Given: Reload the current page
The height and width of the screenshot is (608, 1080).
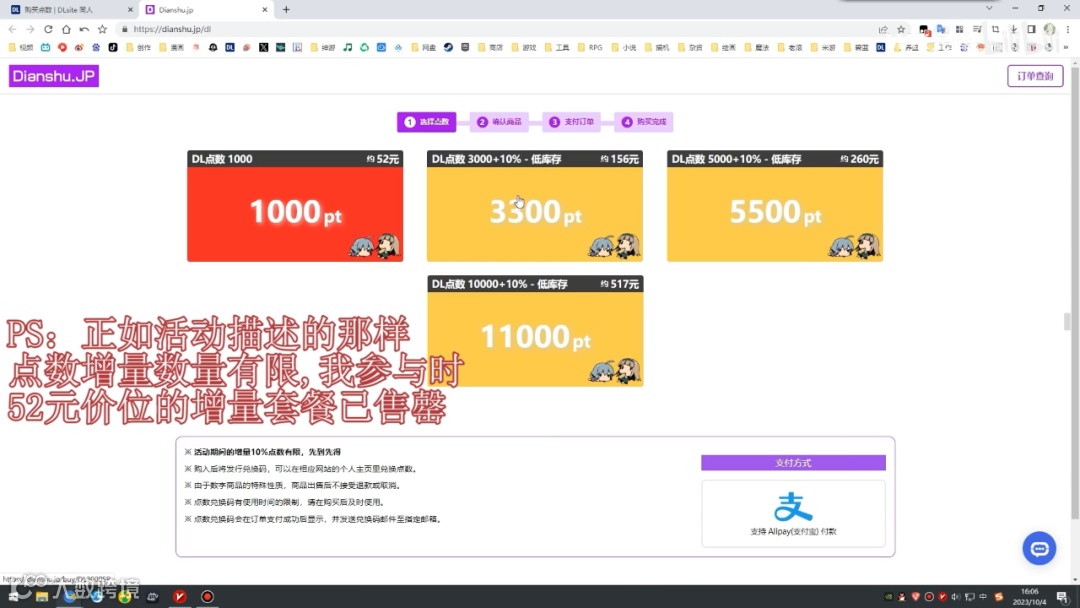Looking at the screenshot, I should point(48,29).
